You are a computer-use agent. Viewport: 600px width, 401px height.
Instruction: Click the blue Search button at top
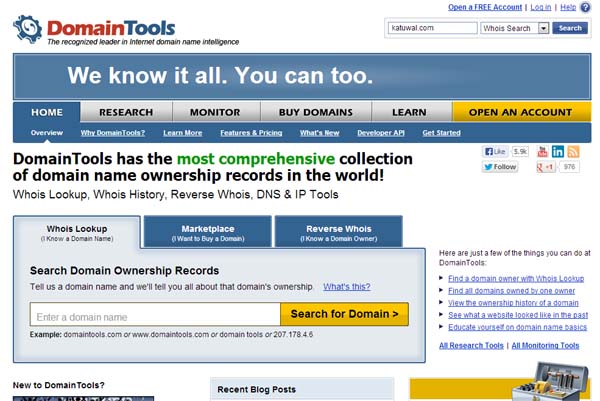570,28
